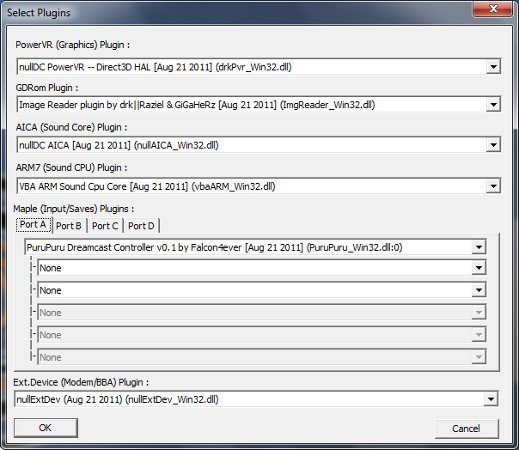Screen dimensions: 519x450
Task: Open the PowerVR Graphics plugin dropdown arrow
Action: 493,67
